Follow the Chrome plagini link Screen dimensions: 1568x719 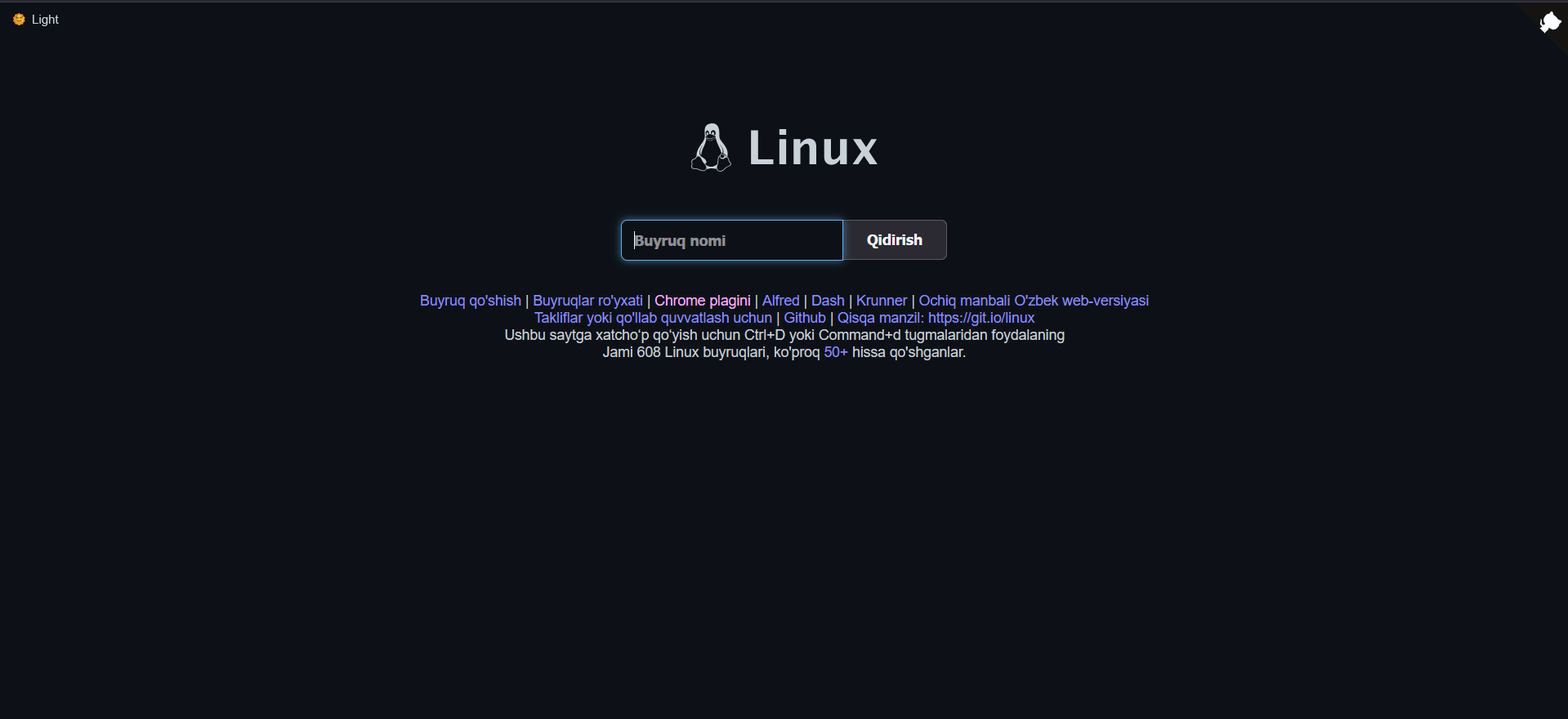pyautogui.click(x=702, y=301)
